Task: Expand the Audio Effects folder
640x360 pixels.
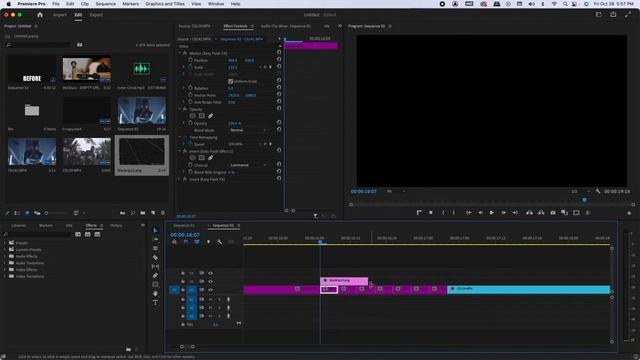Action: 5,256
